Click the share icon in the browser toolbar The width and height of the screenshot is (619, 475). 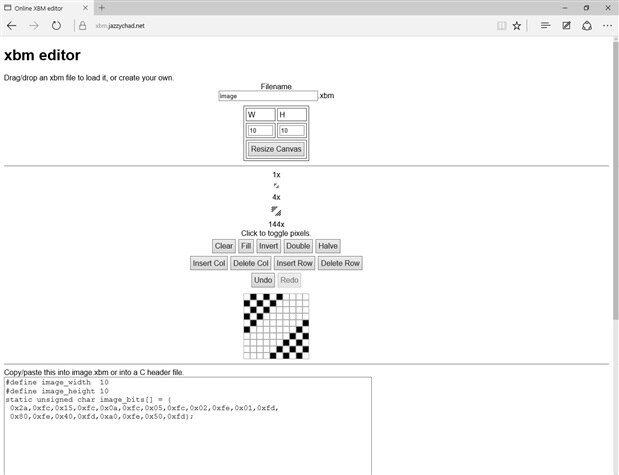click(587, 26)
